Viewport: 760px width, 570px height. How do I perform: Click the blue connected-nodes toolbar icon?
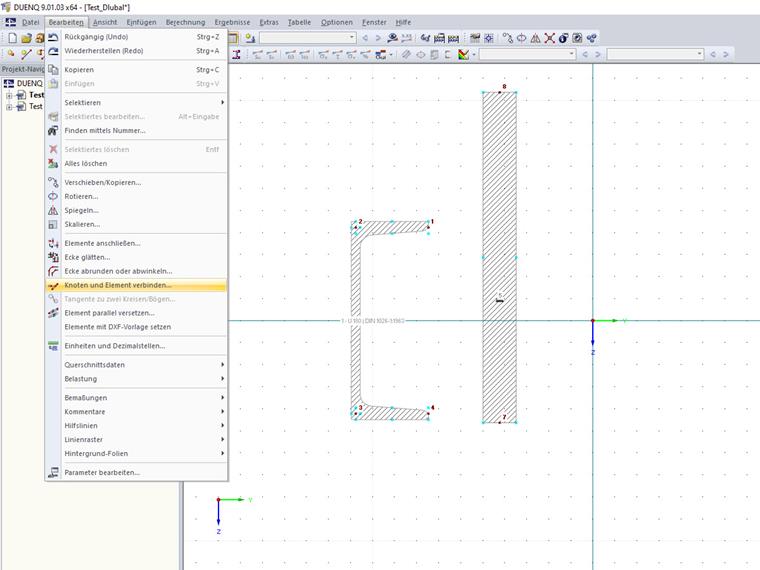(591, 38)
